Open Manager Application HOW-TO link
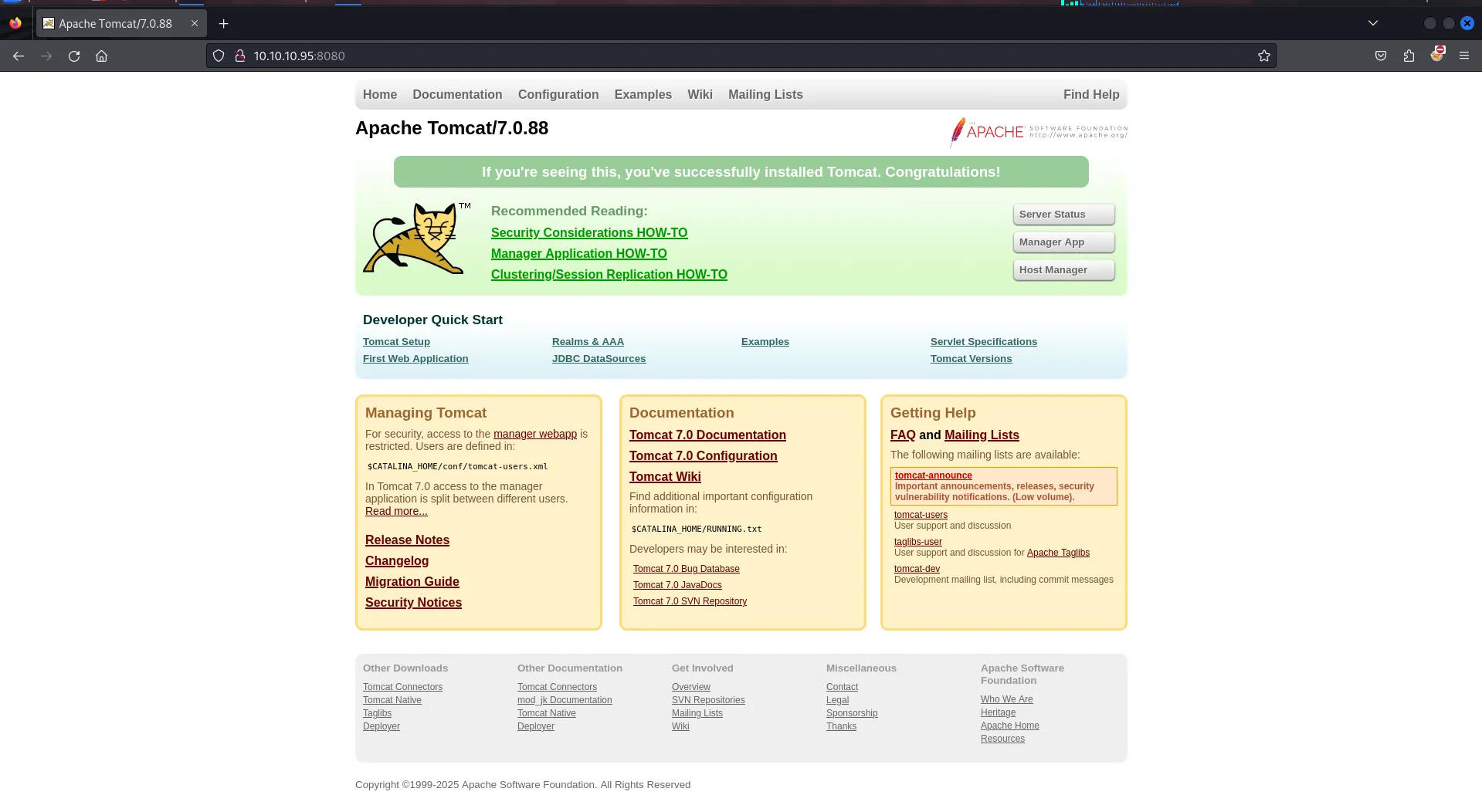 click(x=579, y=253)
